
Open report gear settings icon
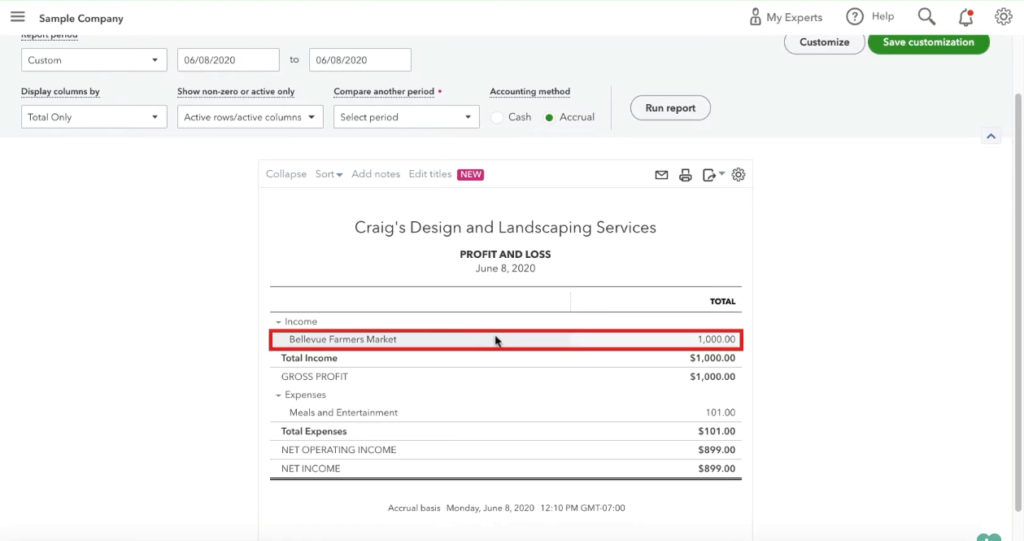coord(738,175)
